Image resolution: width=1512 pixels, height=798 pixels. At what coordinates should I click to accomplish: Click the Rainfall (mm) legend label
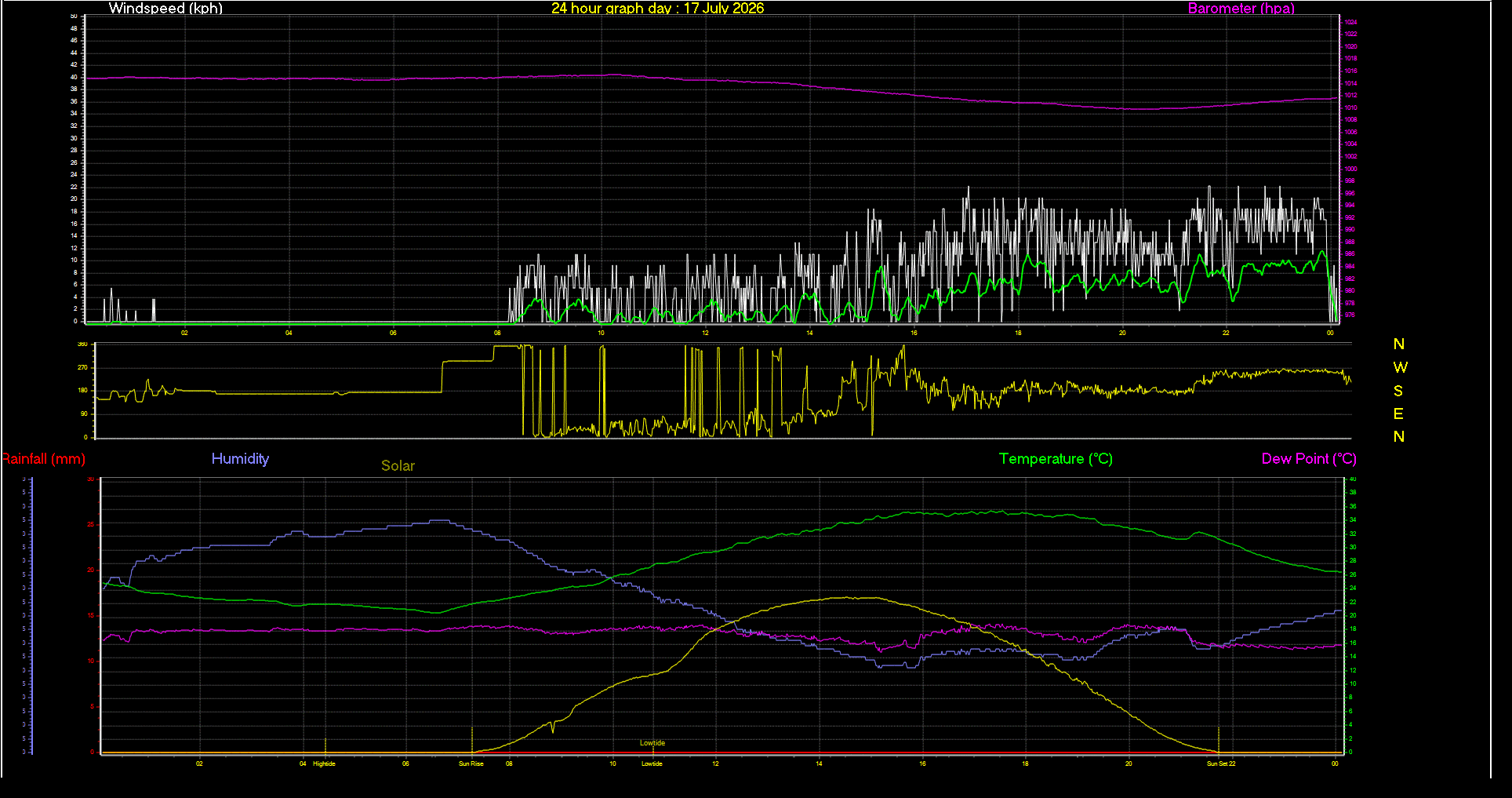43,459
